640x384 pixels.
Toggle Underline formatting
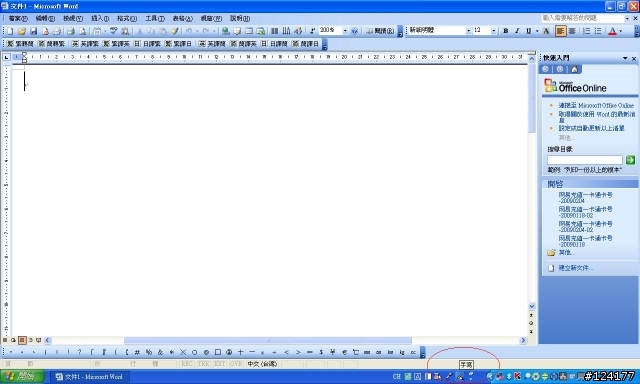tap(529, 31)
